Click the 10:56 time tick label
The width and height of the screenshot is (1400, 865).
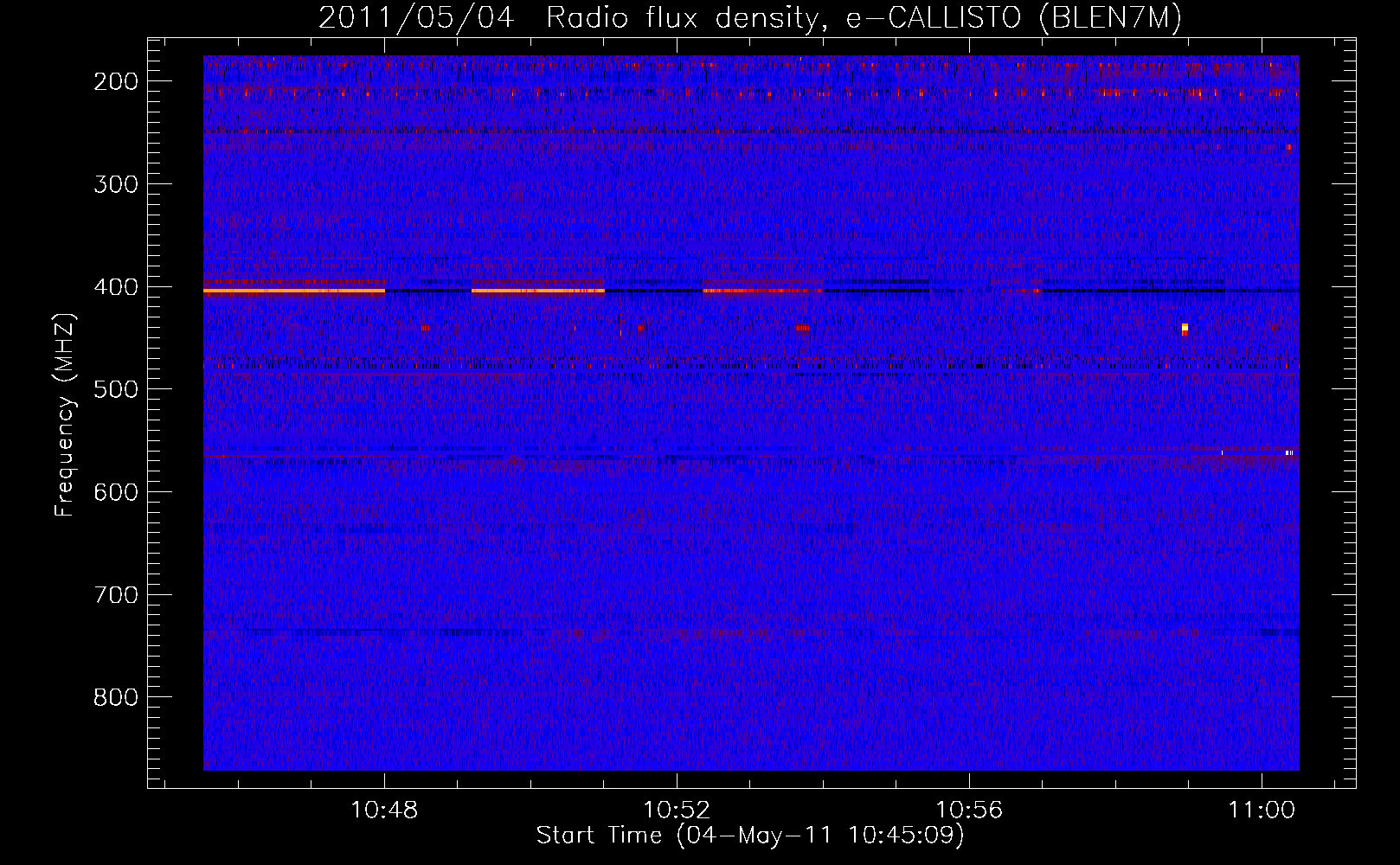click(969, 811)
